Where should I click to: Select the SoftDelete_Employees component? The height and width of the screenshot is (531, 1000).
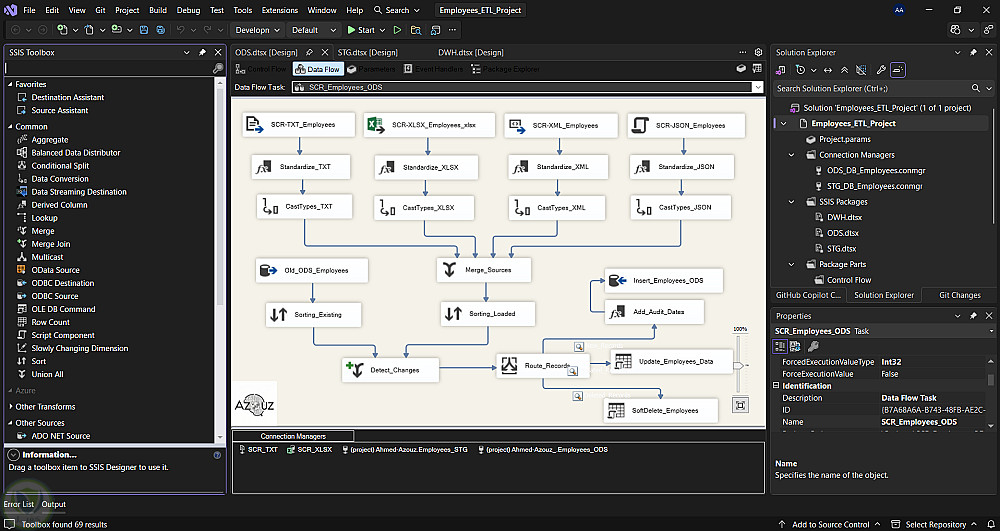coord(661,411)
